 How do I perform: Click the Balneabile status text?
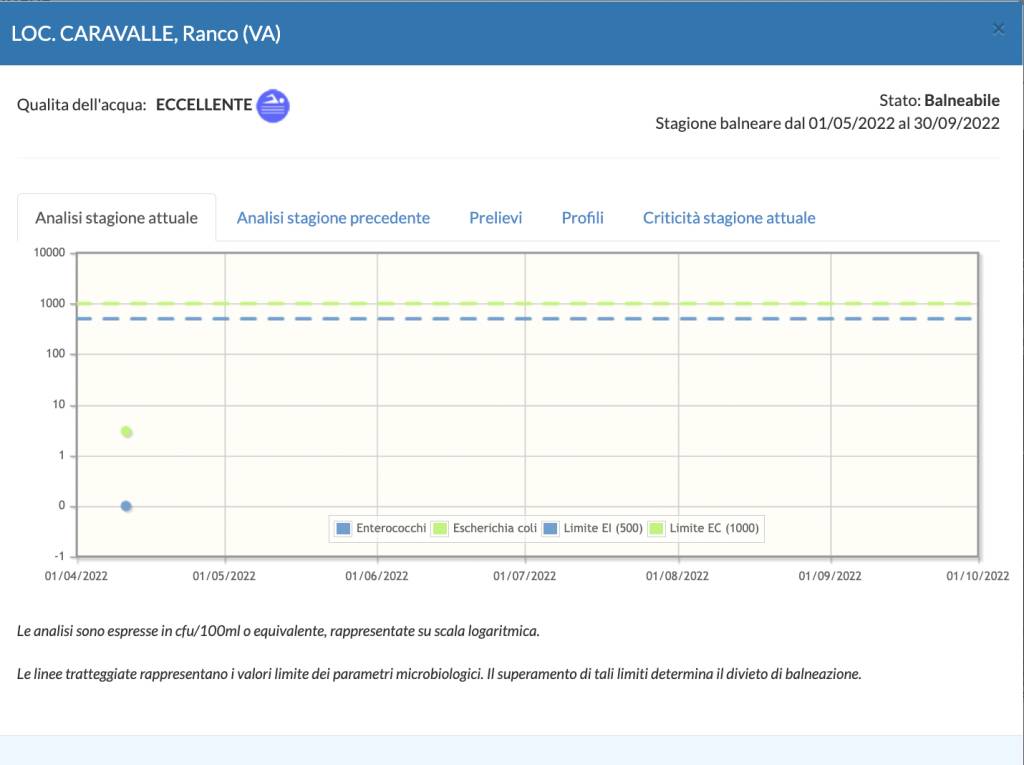[961, 100]
